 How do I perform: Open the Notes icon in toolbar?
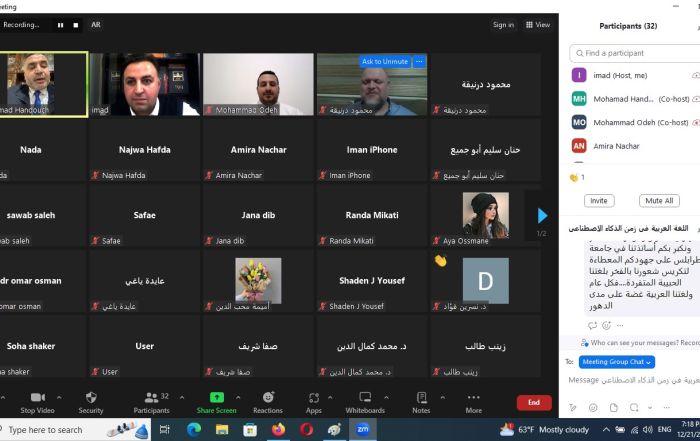coord(421,398)
